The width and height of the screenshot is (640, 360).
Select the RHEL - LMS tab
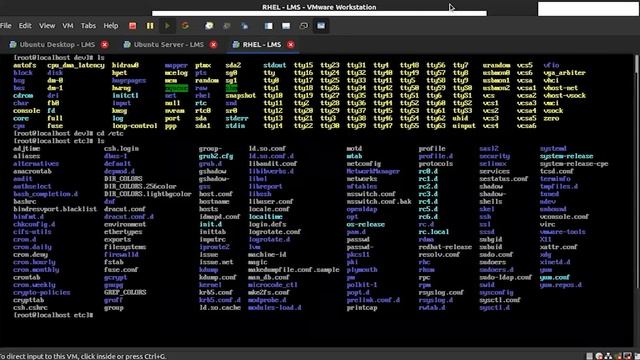pos(262,44)
